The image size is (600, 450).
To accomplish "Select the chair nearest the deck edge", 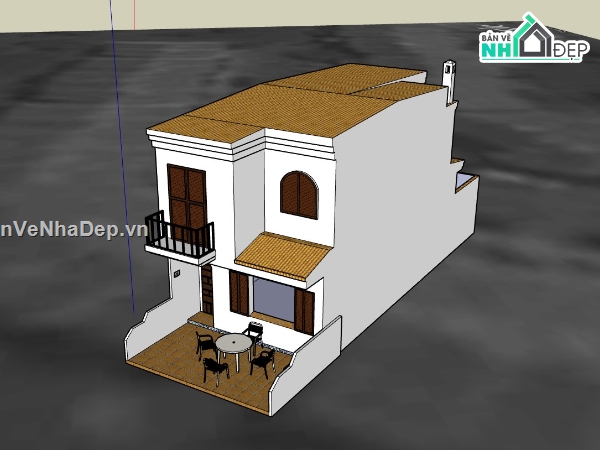I will click(215, 370).
